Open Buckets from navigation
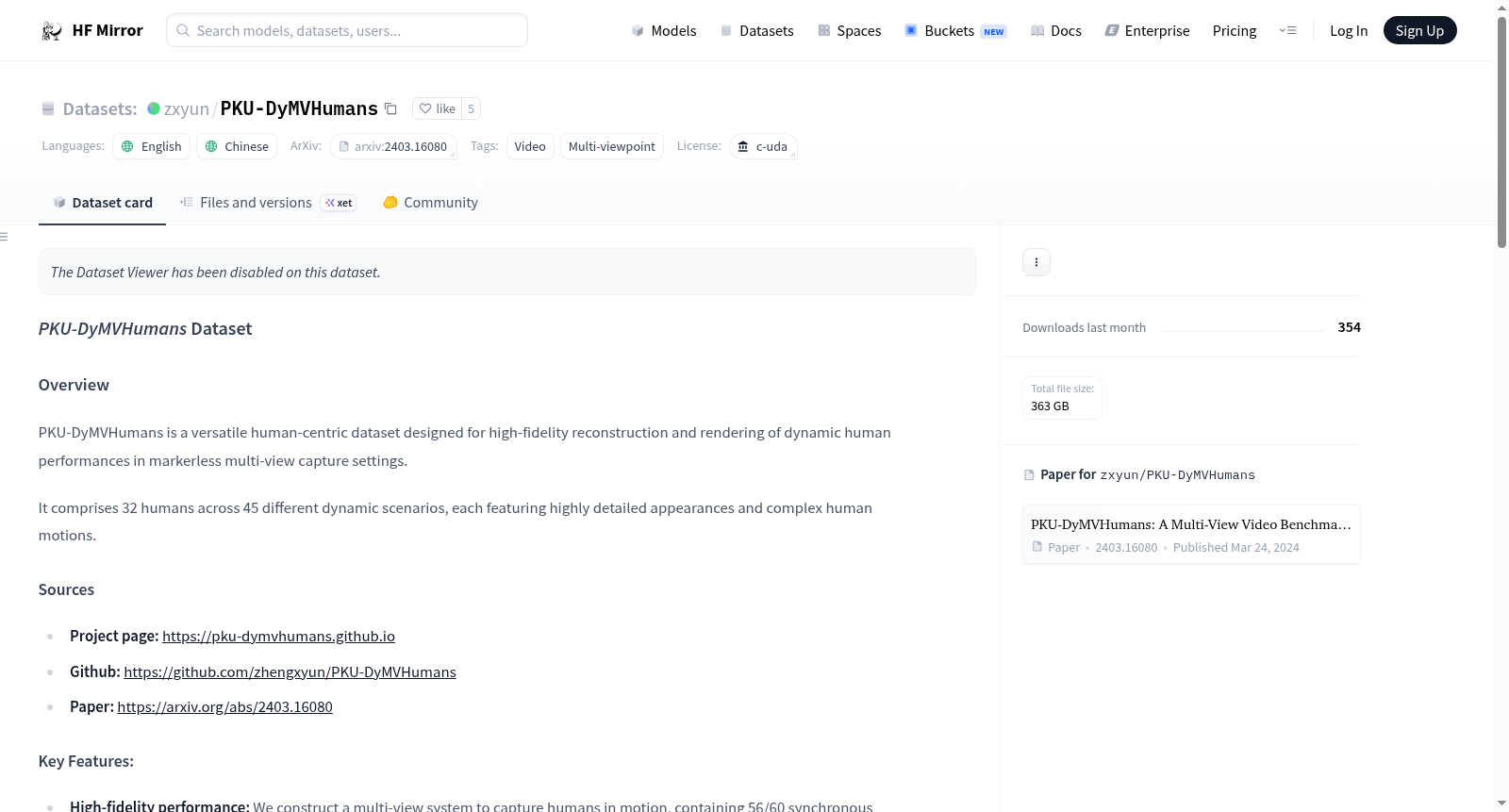The width and height of the screenshot is (1509, 812). [955, 31]
